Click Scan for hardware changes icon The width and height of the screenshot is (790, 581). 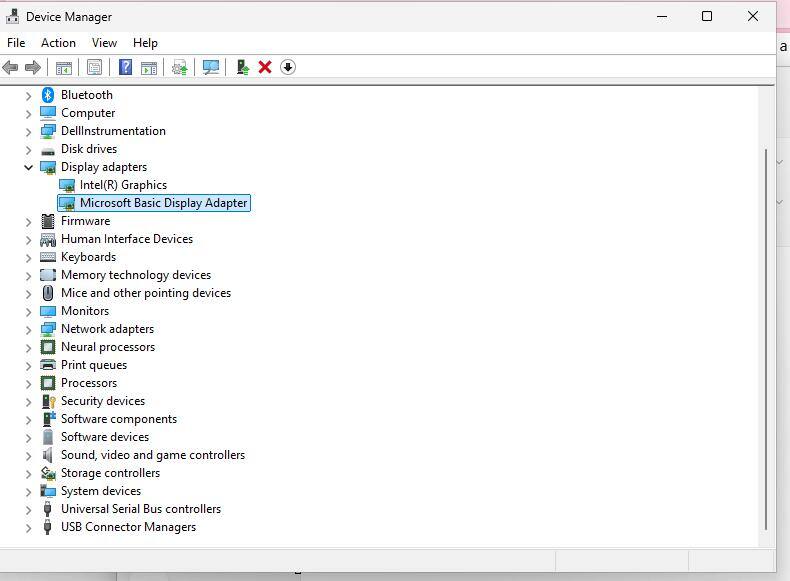point(211,67)
